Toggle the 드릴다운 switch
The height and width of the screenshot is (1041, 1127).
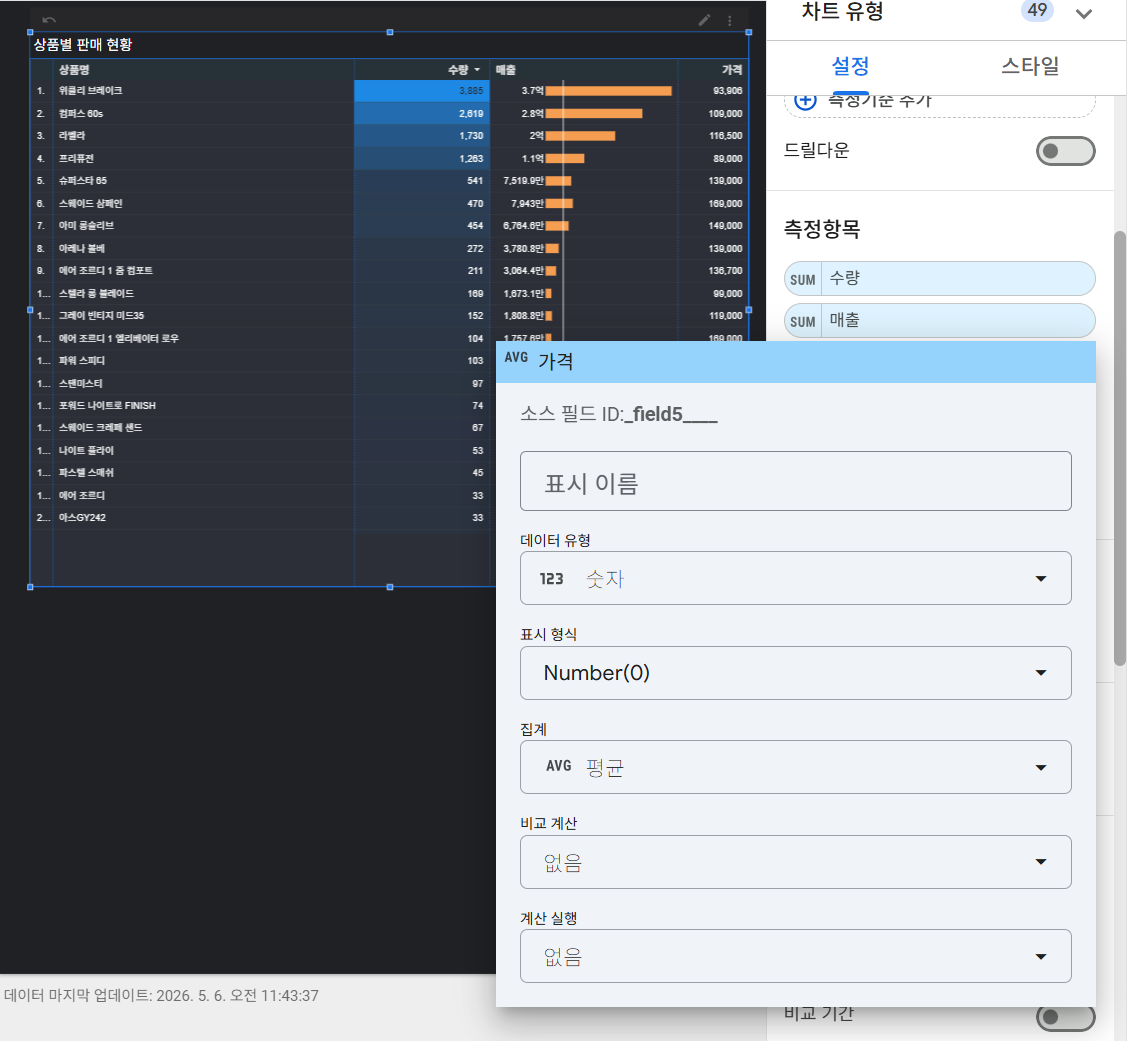pos(1065,150)
